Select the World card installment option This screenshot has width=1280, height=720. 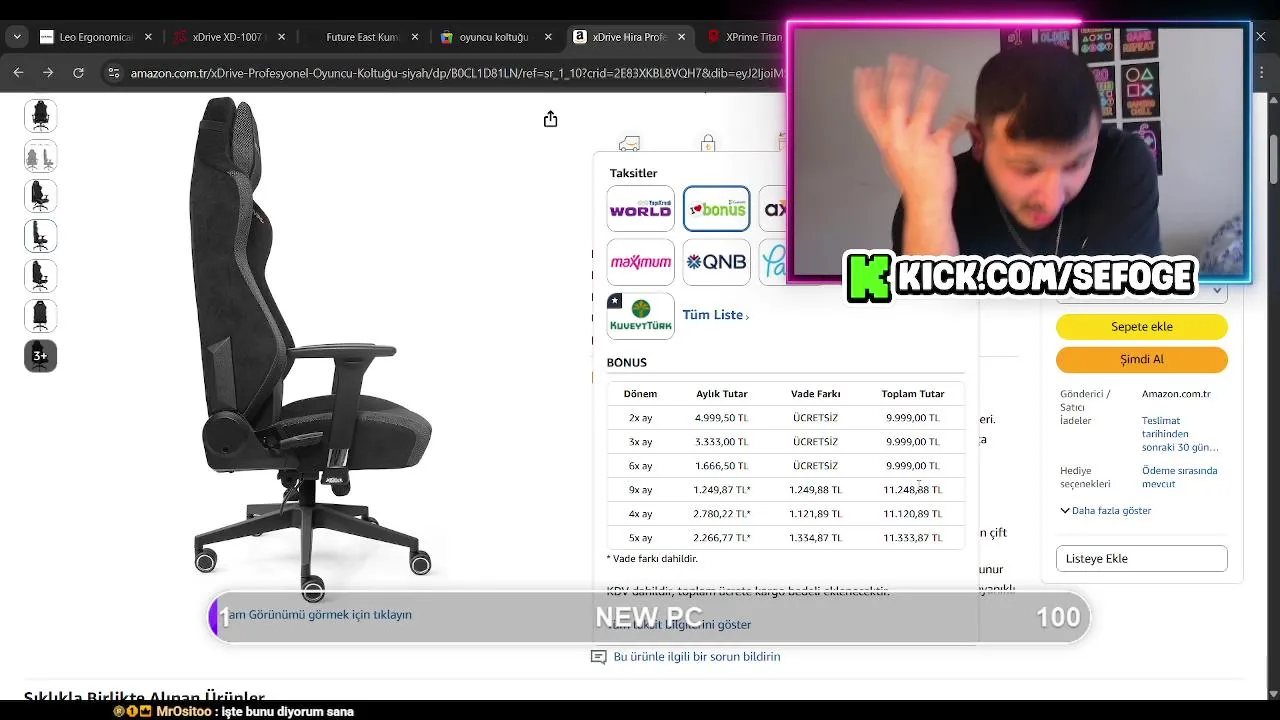coord(640,209)
